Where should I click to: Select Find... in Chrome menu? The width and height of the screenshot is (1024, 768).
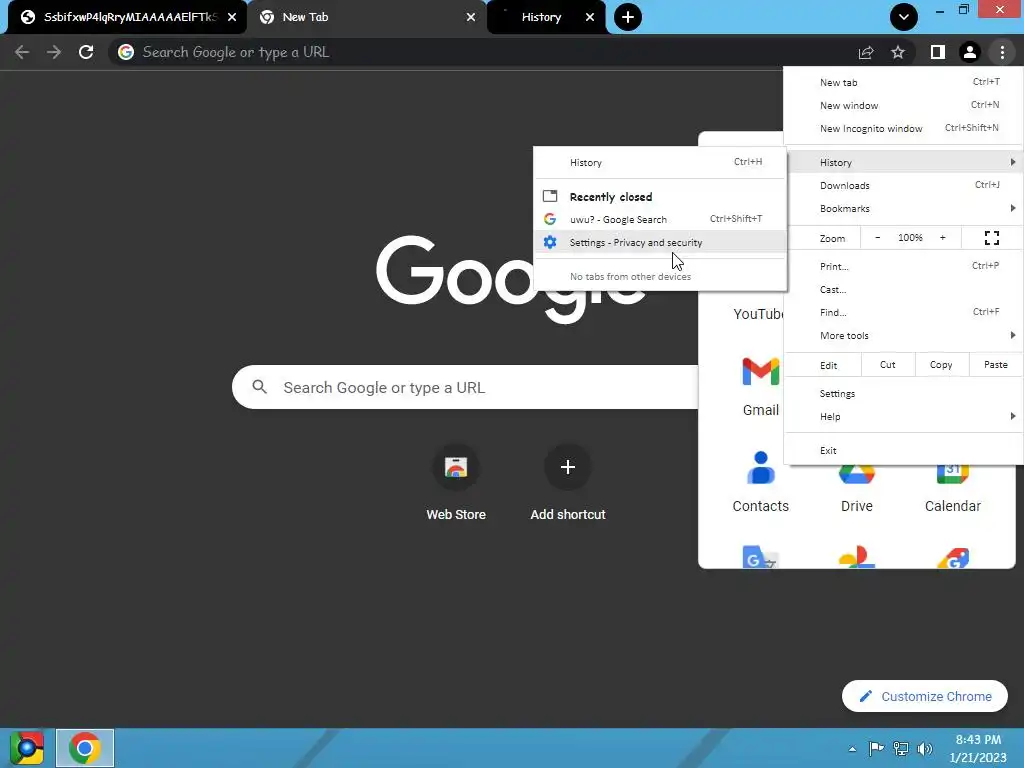pos(903,312)
